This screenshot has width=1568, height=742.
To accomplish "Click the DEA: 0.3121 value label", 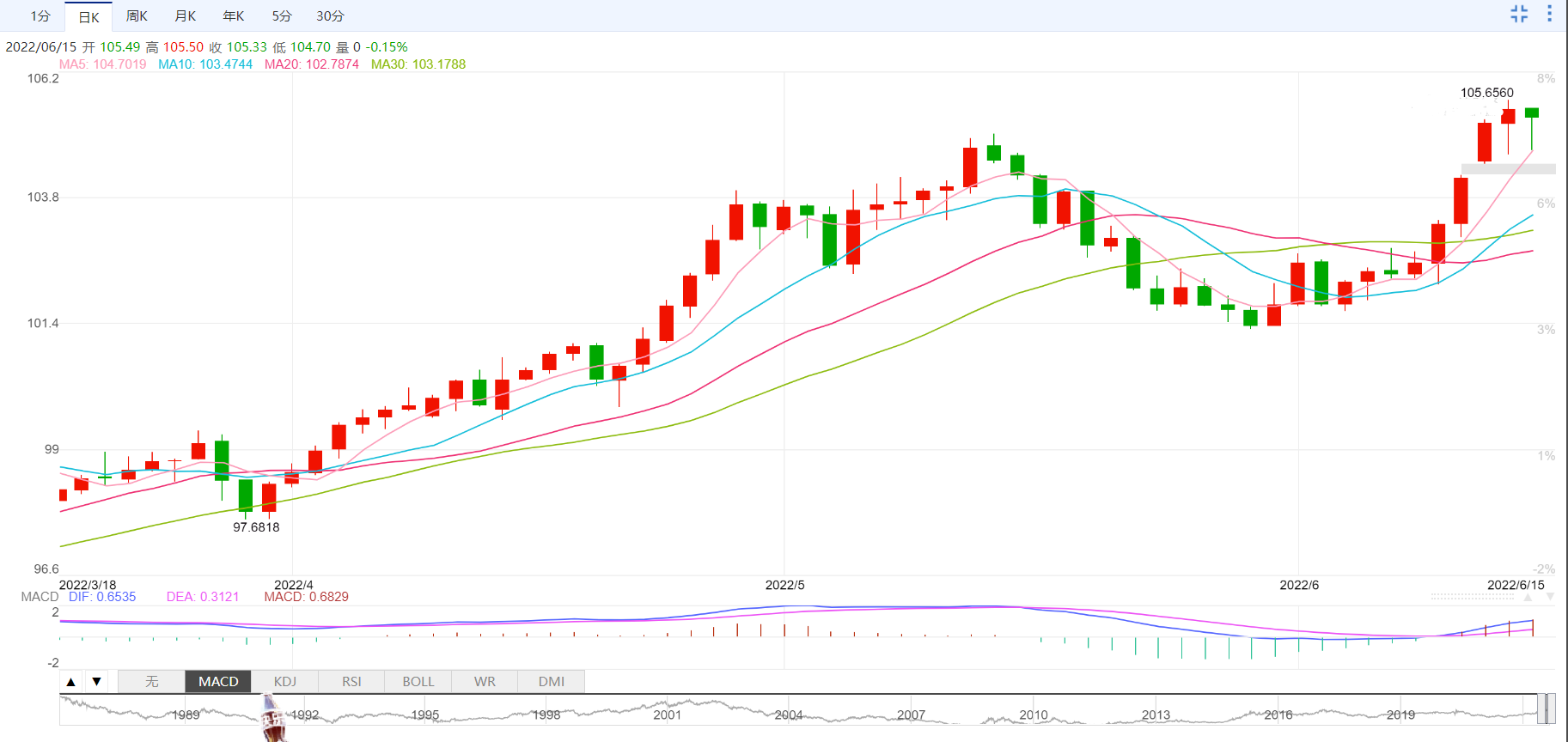I will 203,597.
